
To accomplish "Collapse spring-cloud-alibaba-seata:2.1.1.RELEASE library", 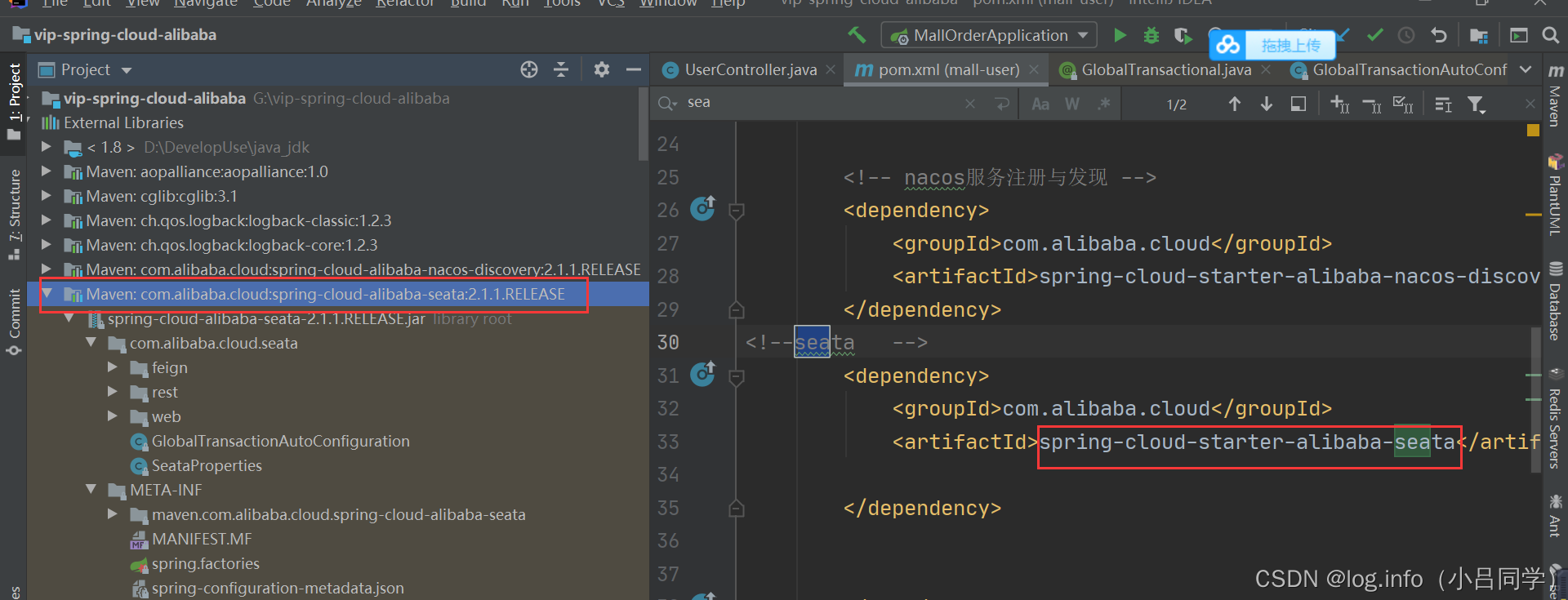I will (47, 294).
